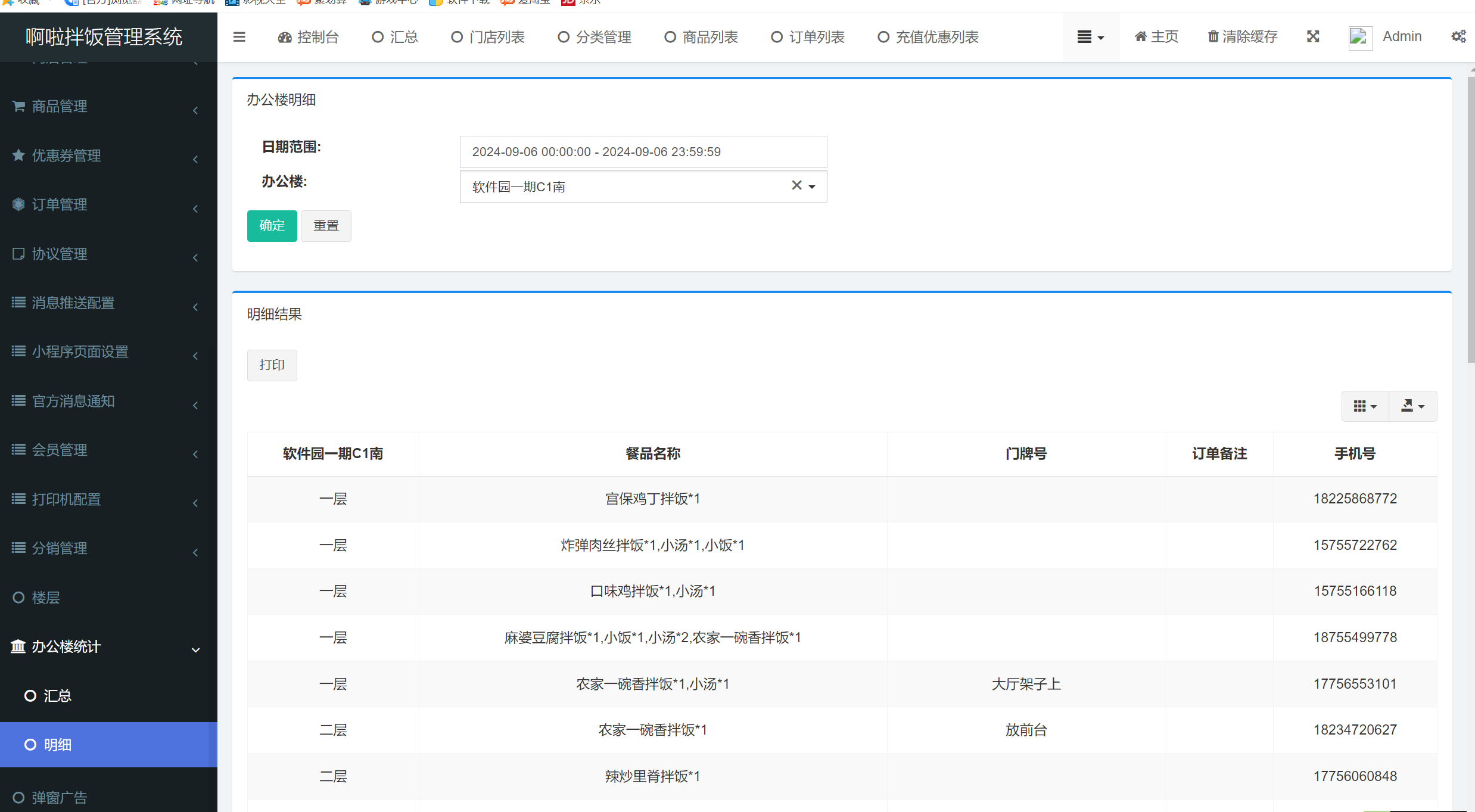Collapse the 办公楼统计 chevron
Viewport: 1475px width, 812px height.
tap(195, 650)
